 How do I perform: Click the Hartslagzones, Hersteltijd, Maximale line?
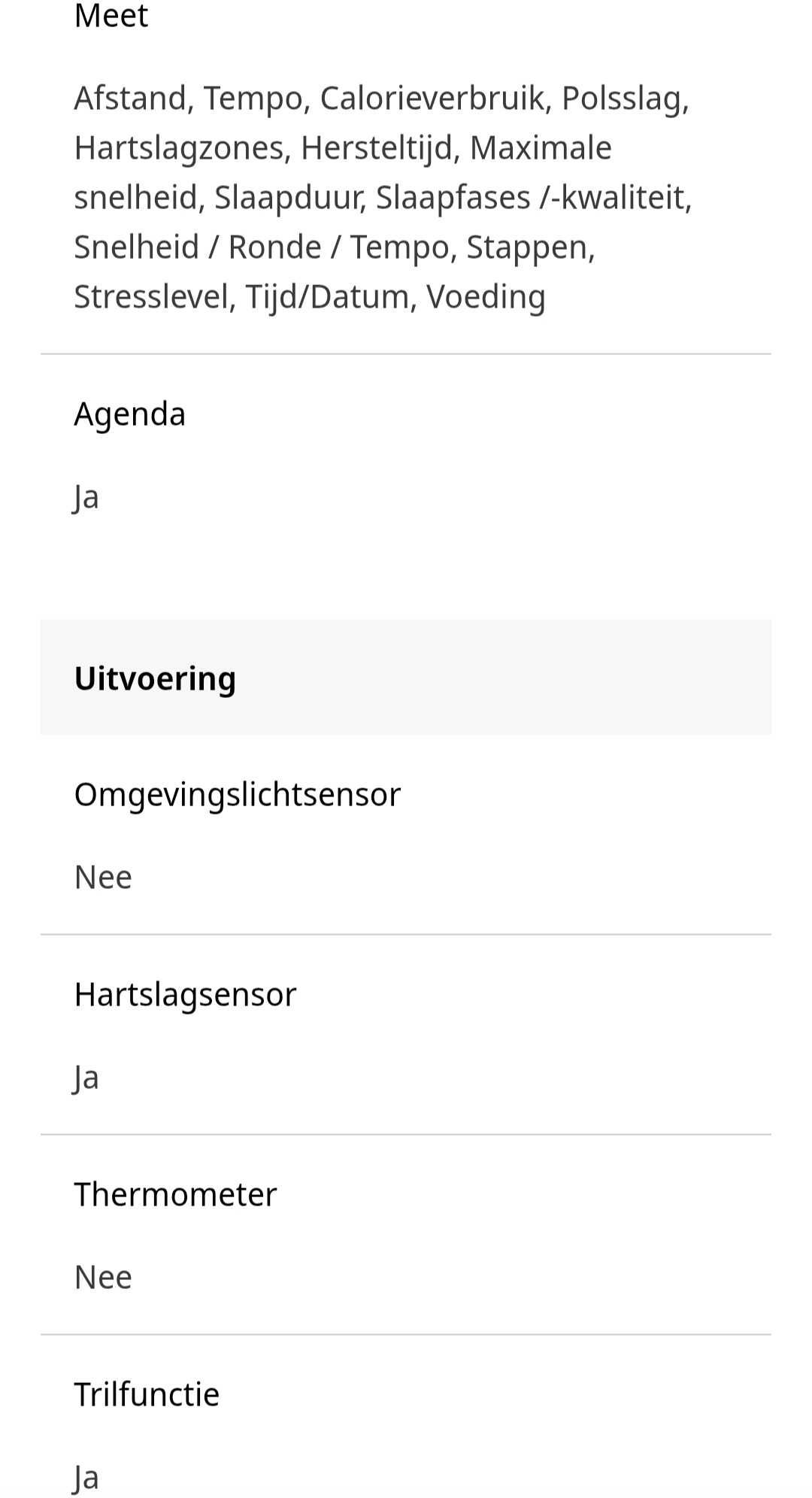pos(343,148)
